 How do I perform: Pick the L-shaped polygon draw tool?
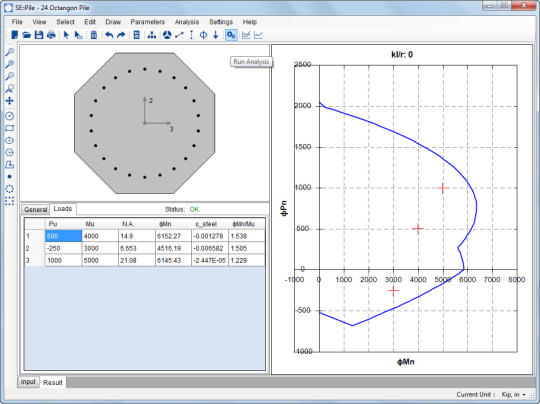pos(9,165)
